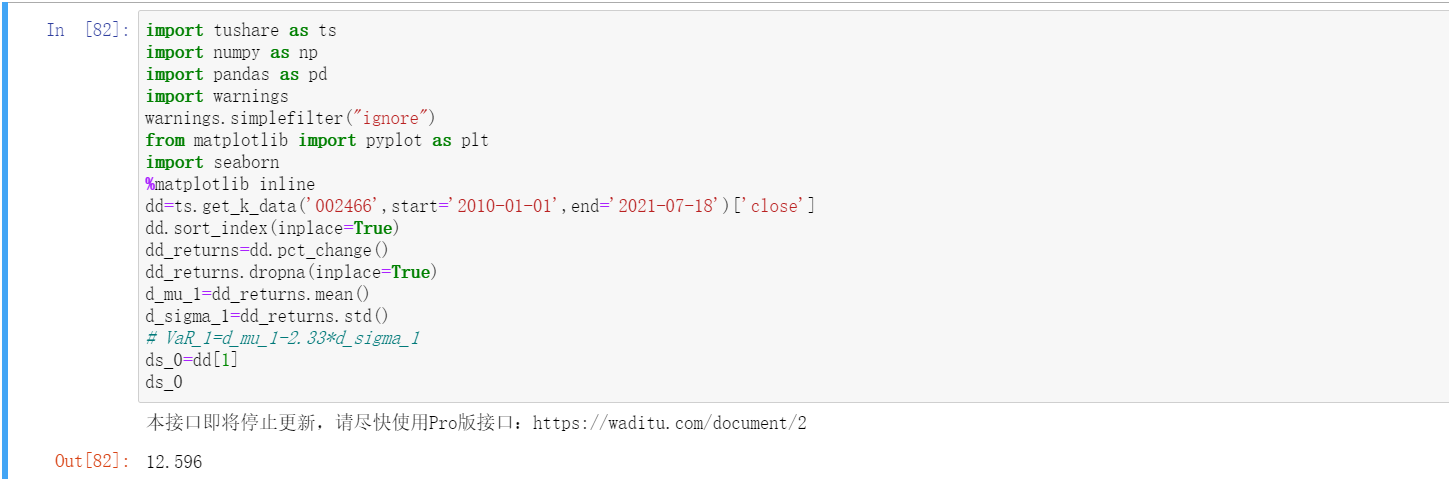Click the dd_returns=dd.pct_change() line
The height and width of the screenshot is (479, 1449).
(266, 250)
